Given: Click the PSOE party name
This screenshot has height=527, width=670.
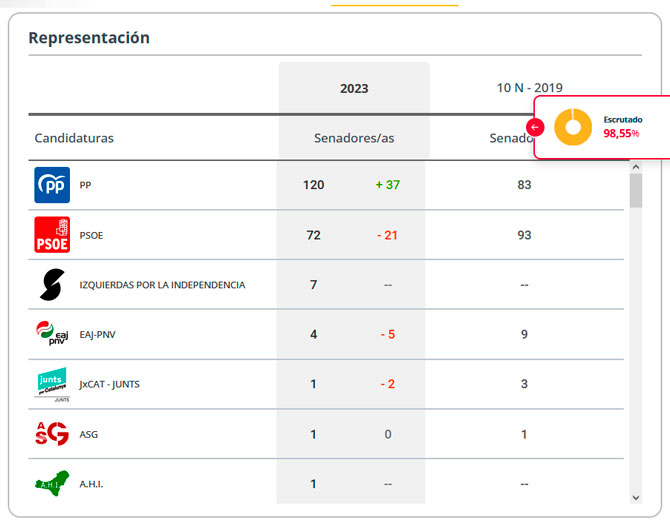Looking at the screenshot, I should [91, 236].
